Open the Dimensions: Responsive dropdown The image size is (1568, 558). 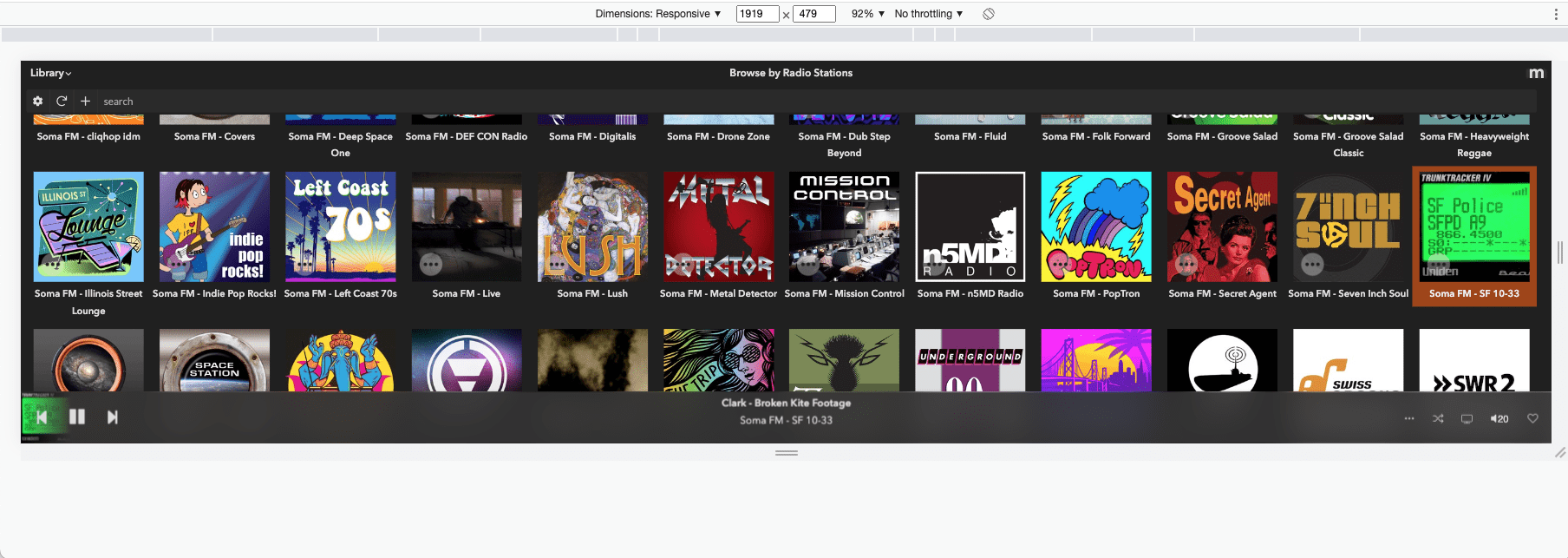(658, 14)
